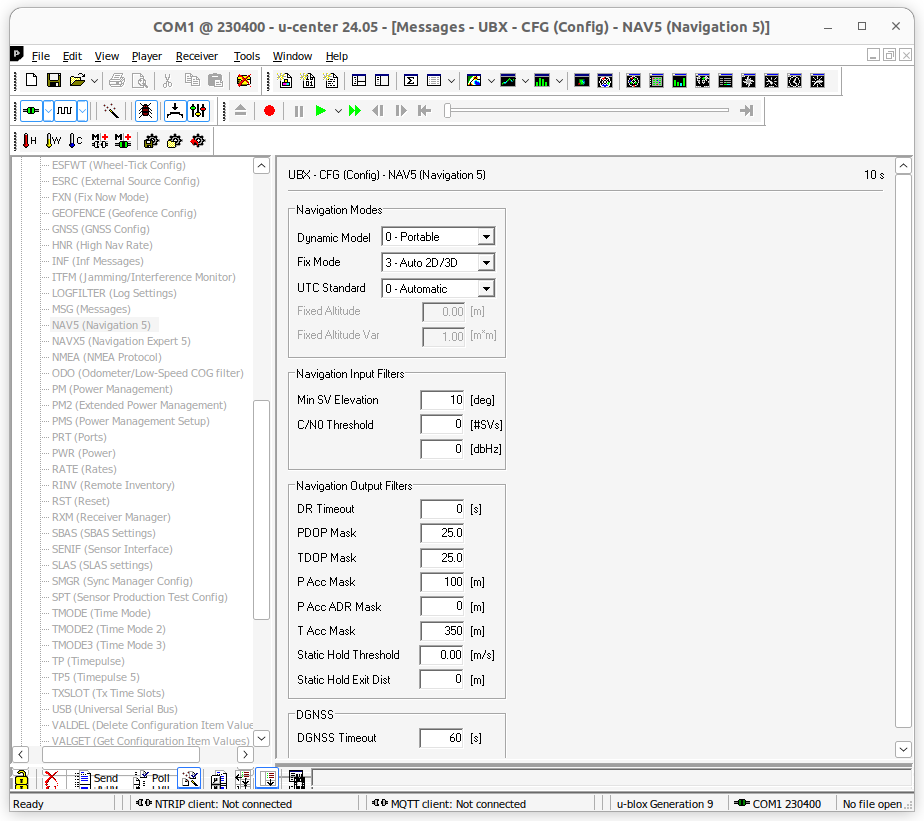Click the debug messages bug icon

(x=146, y=111)
